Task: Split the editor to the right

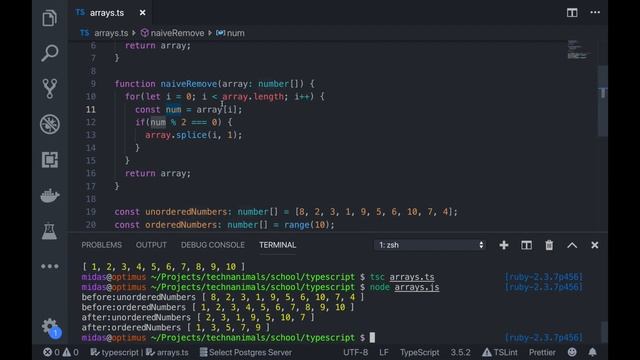Action: click(x=572, y=13)
